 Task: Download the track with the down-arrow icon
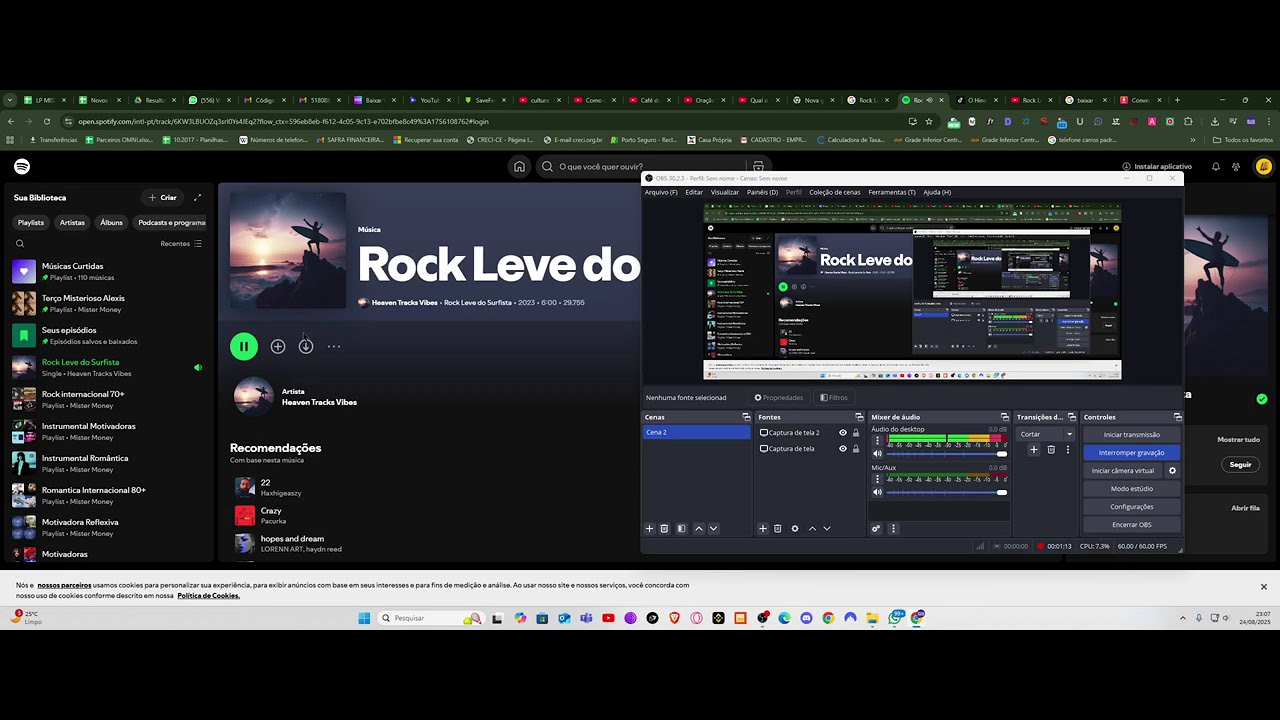pyautogui.click(x=306, y=346)
